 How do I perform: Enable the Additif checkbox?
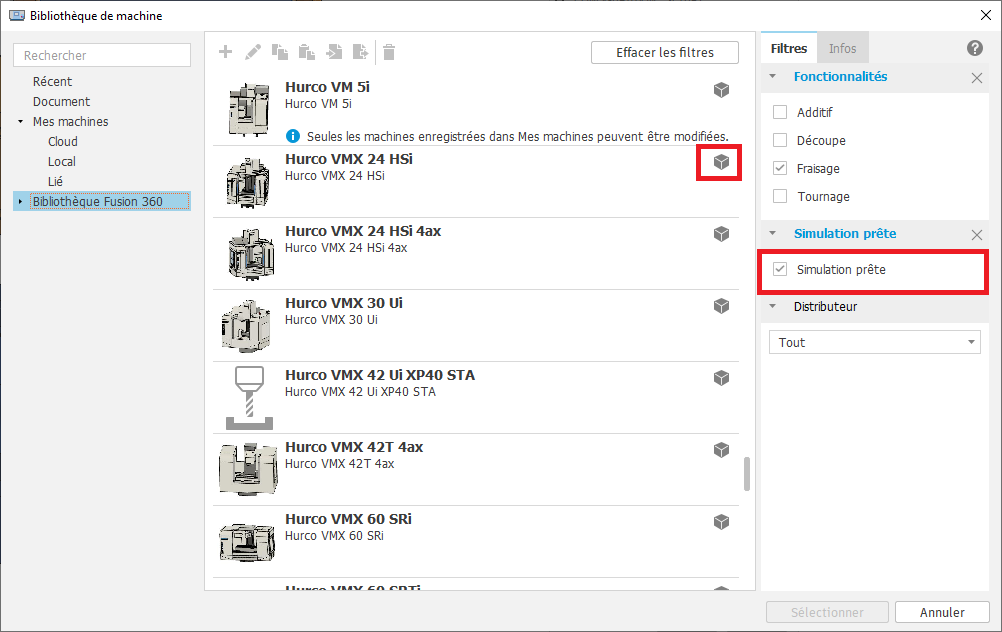[780, 113]
